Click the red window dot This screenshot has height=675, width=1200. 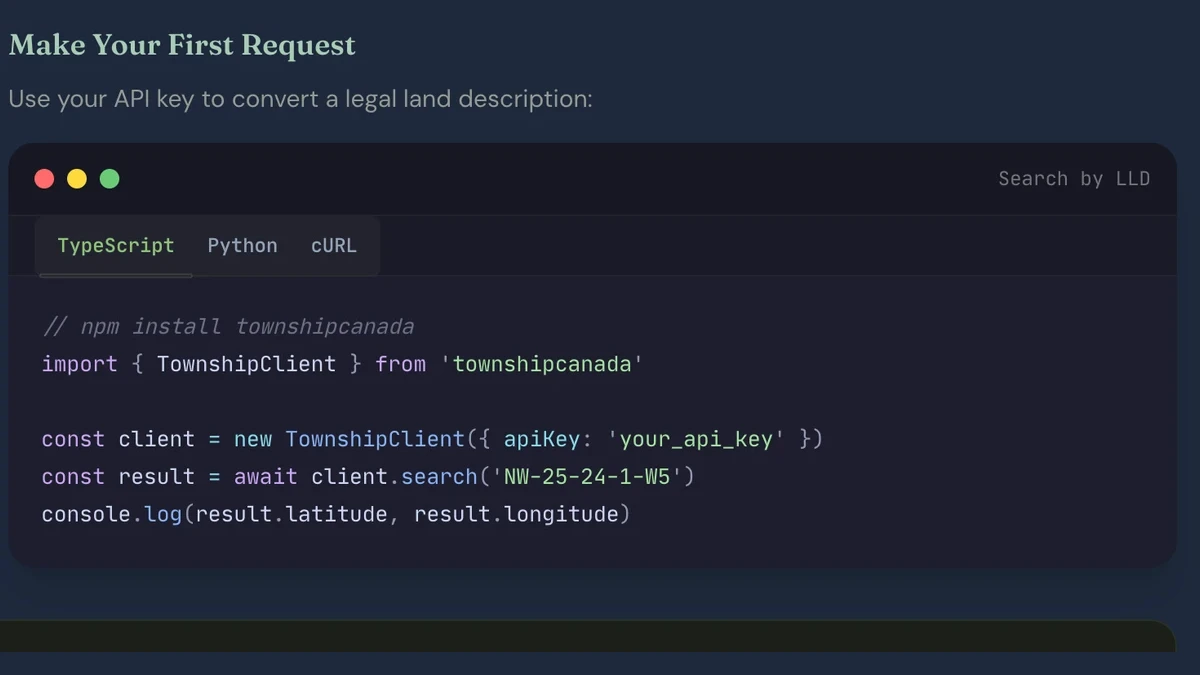(44, 179)
